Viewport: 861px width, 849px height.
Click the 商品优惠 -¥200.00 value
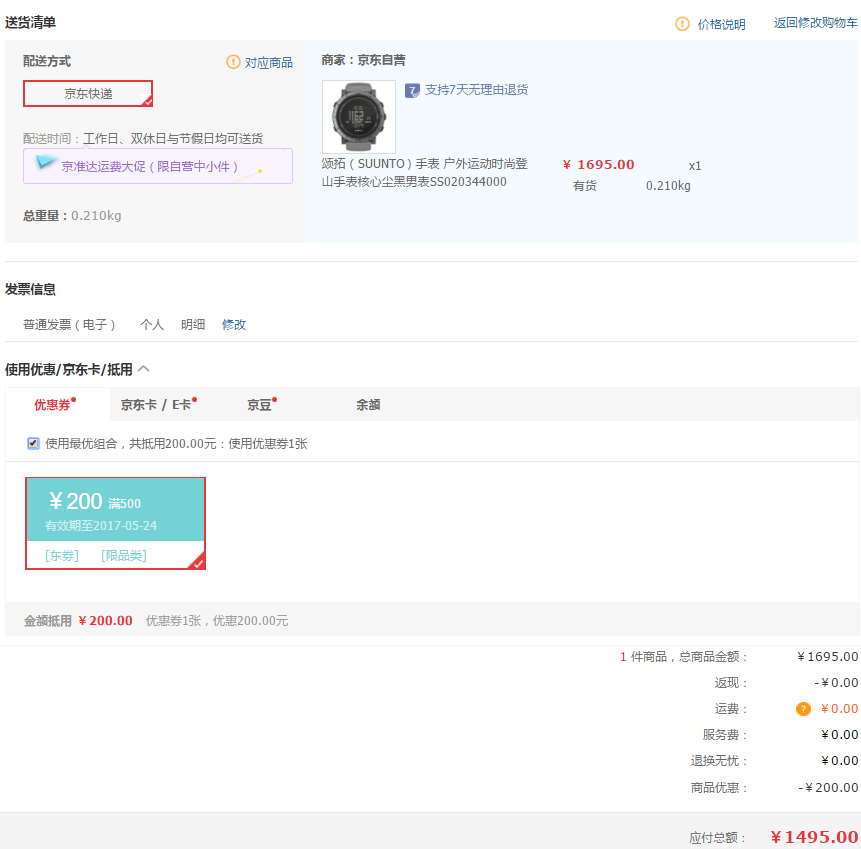(x=828, y=787)
